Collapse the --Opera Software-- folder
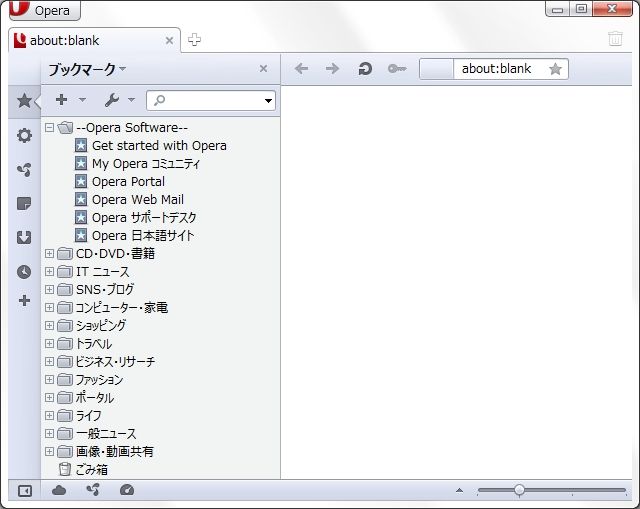 [49, 128]
